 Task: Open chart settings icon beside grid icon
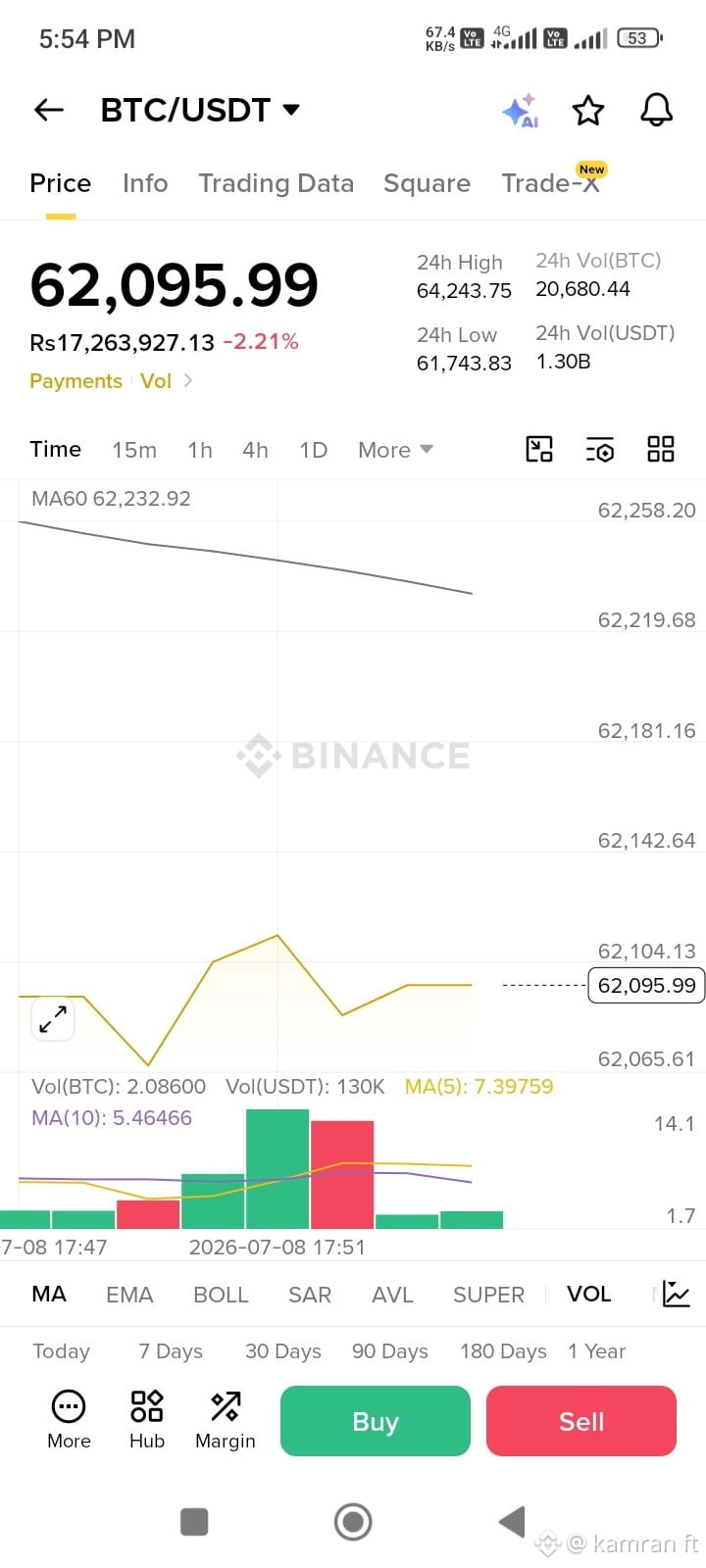(x=600, y=449)
